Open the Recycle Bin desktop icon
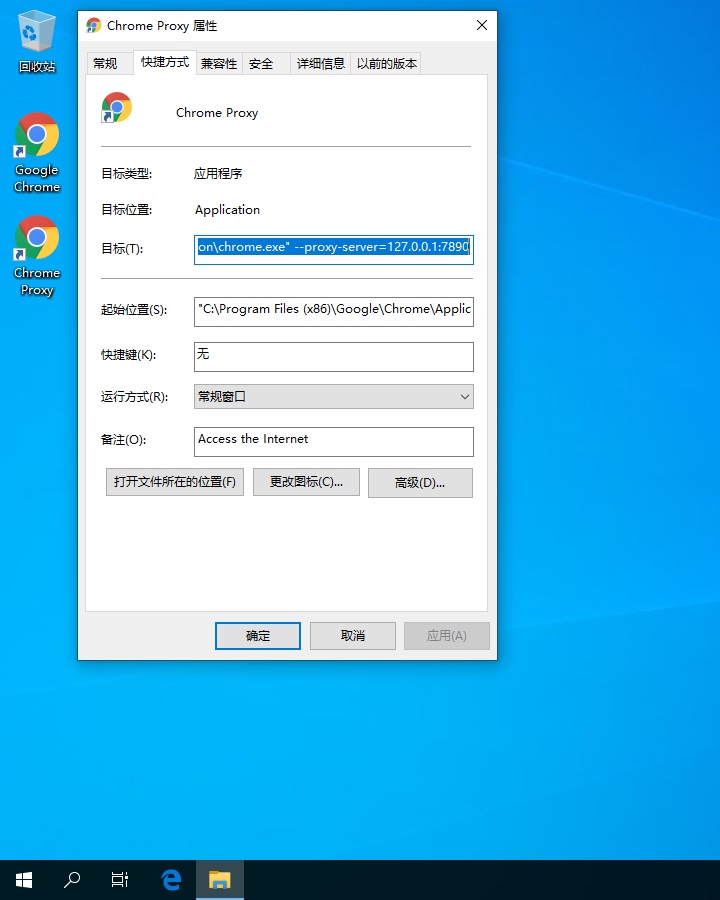 tap(37, 41)
